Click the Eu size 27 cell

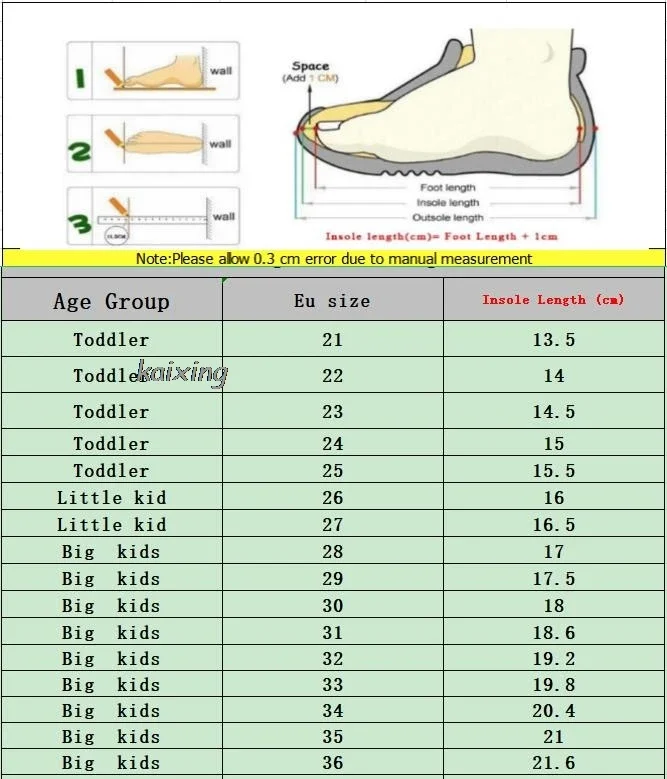tap(333, 523)
